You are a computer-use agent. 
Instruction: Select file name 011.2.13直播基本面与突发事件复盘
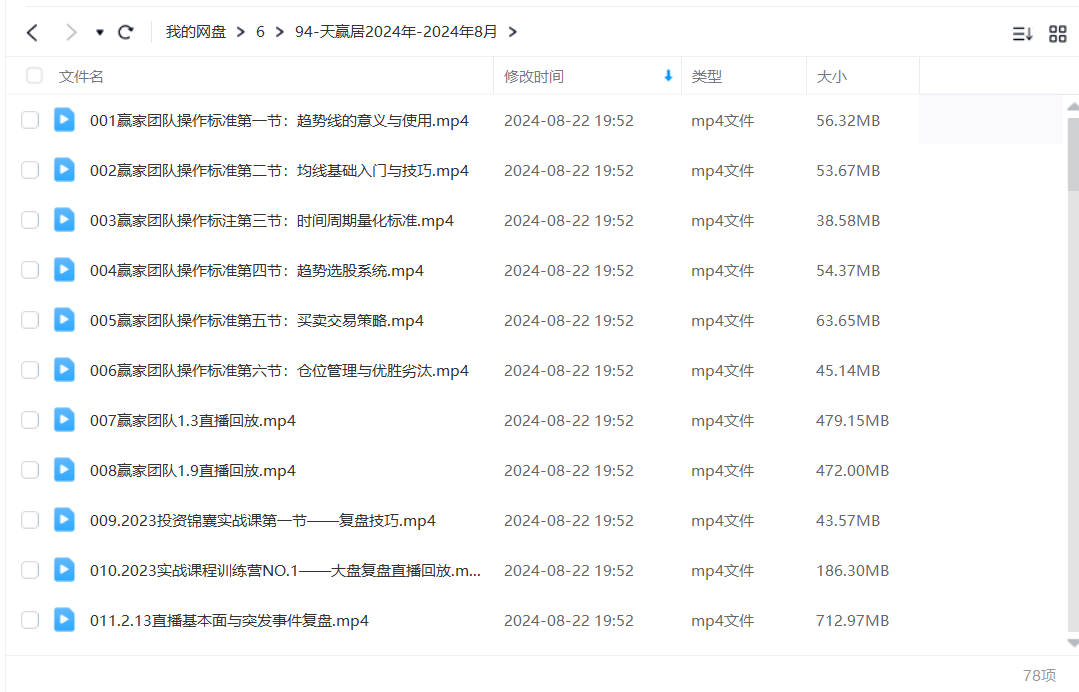[229, 621]
